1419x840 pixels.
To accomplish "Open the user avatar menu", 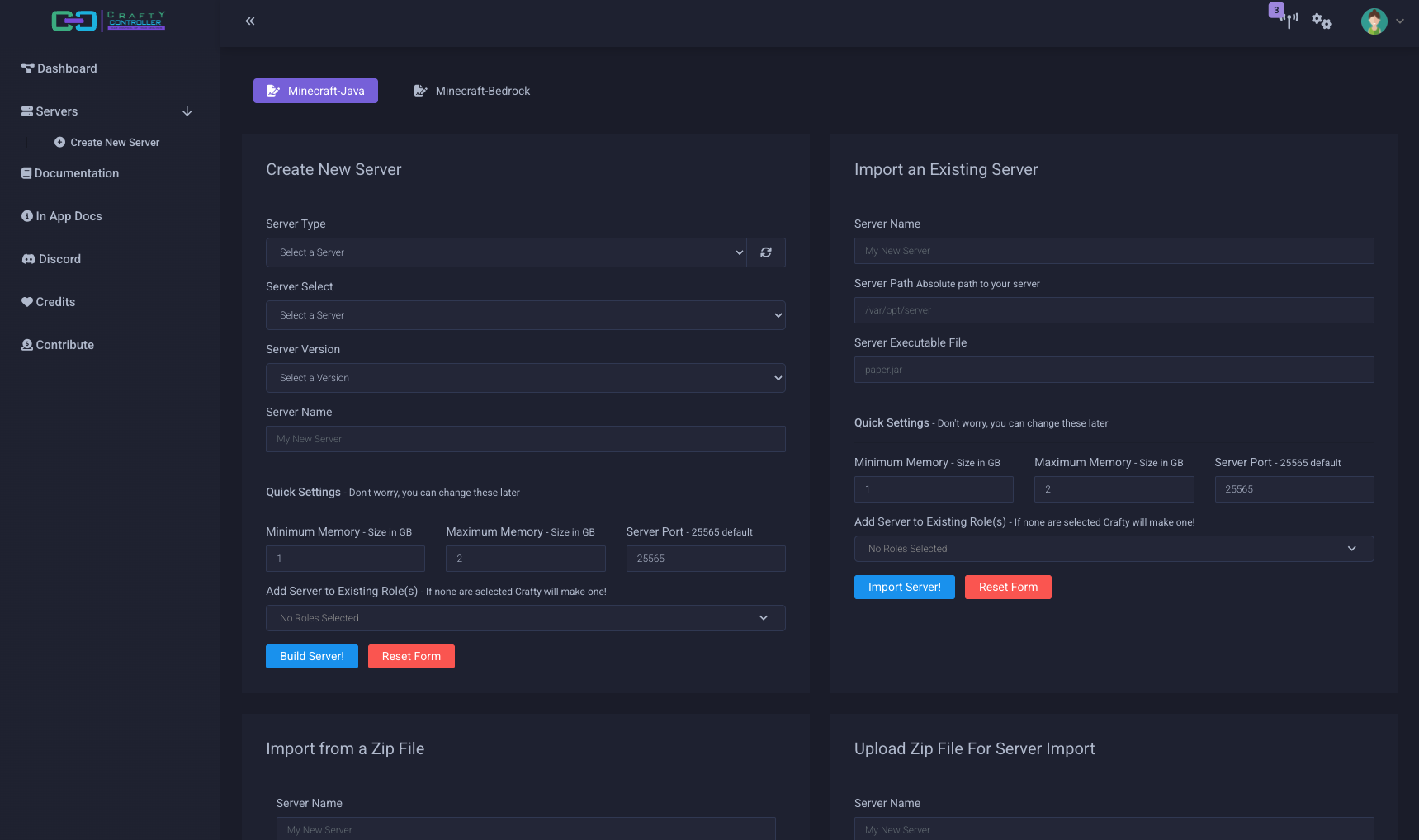I will [x=1381, y=21].
